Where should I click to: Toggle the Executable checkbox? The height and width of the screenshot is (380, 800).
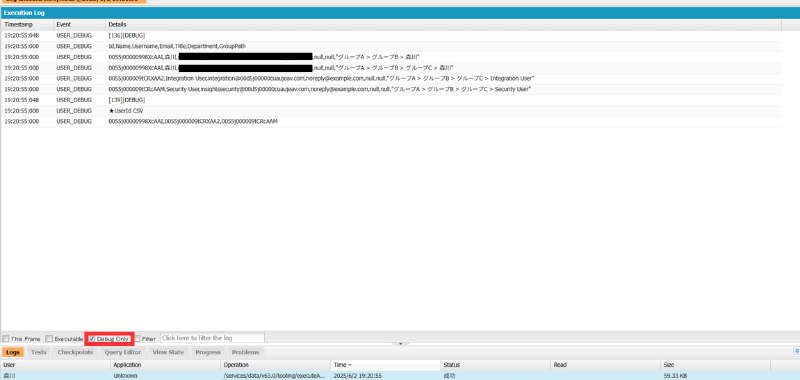pos(49,339)
